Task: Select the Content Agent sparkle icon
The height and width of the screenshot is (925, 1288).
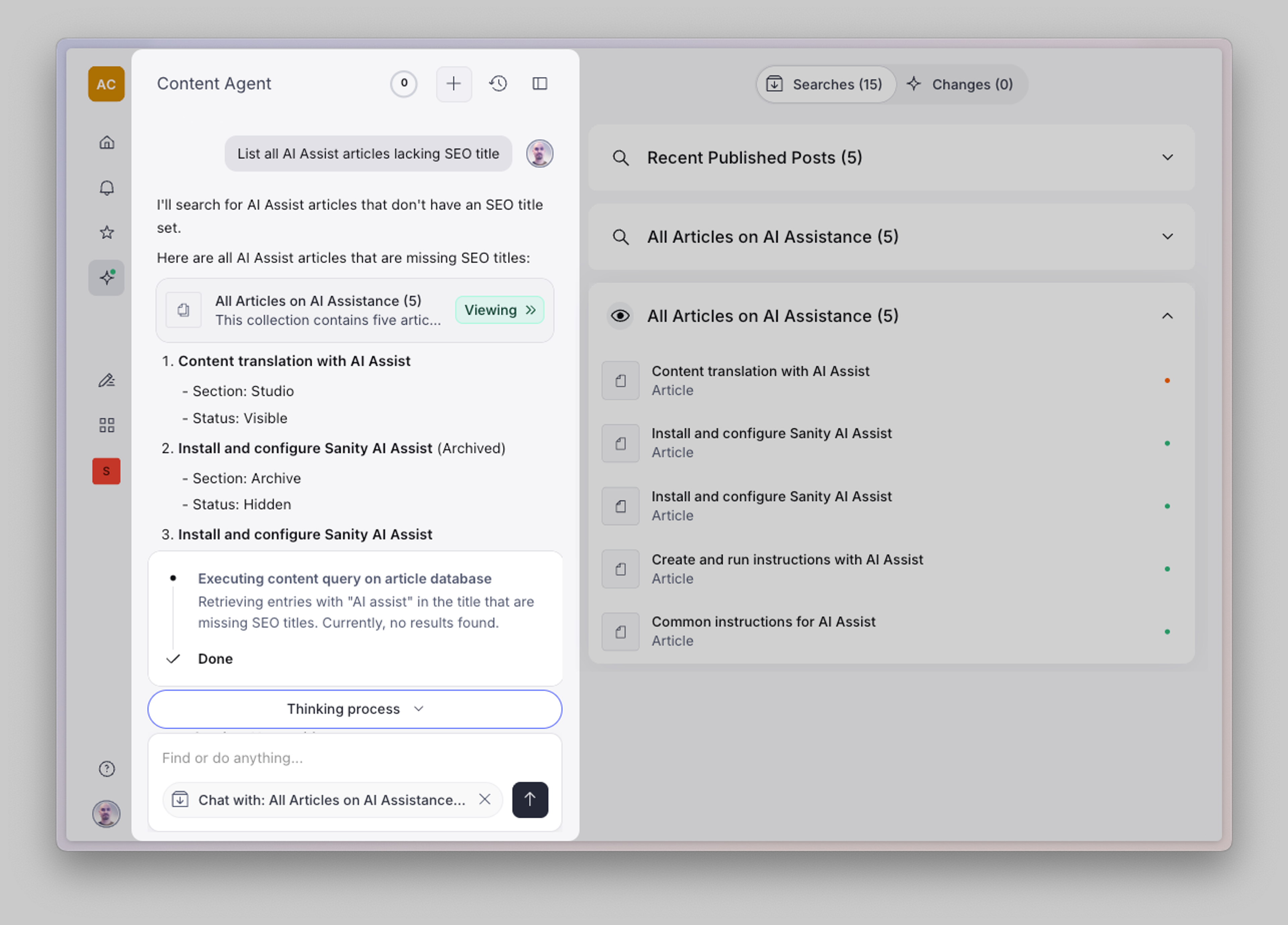Action: point(107,278)
